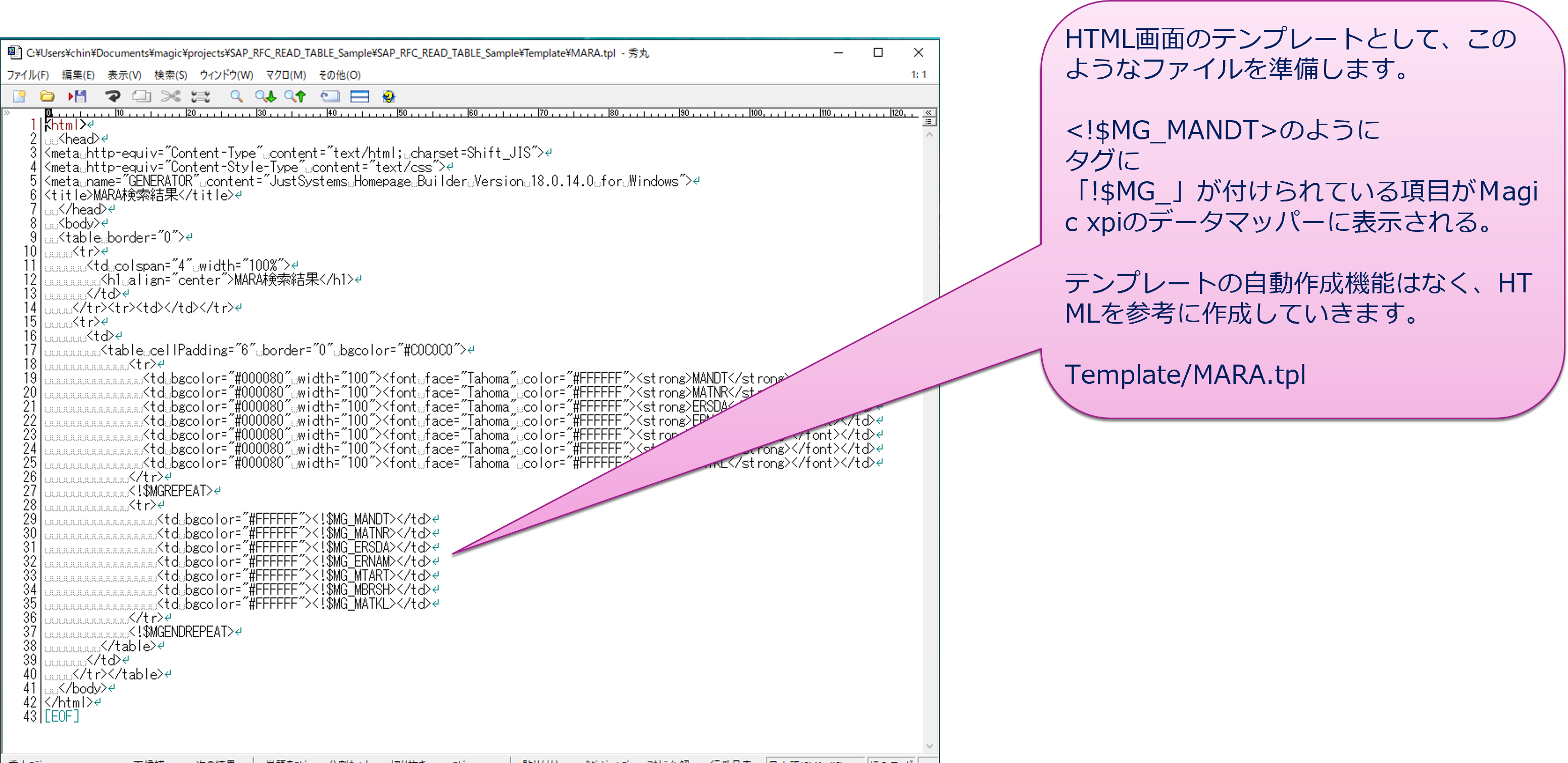Click the vertical scrollbar down arrow
This screenshot has width=1568, height=763.
[x=929, y=746]
